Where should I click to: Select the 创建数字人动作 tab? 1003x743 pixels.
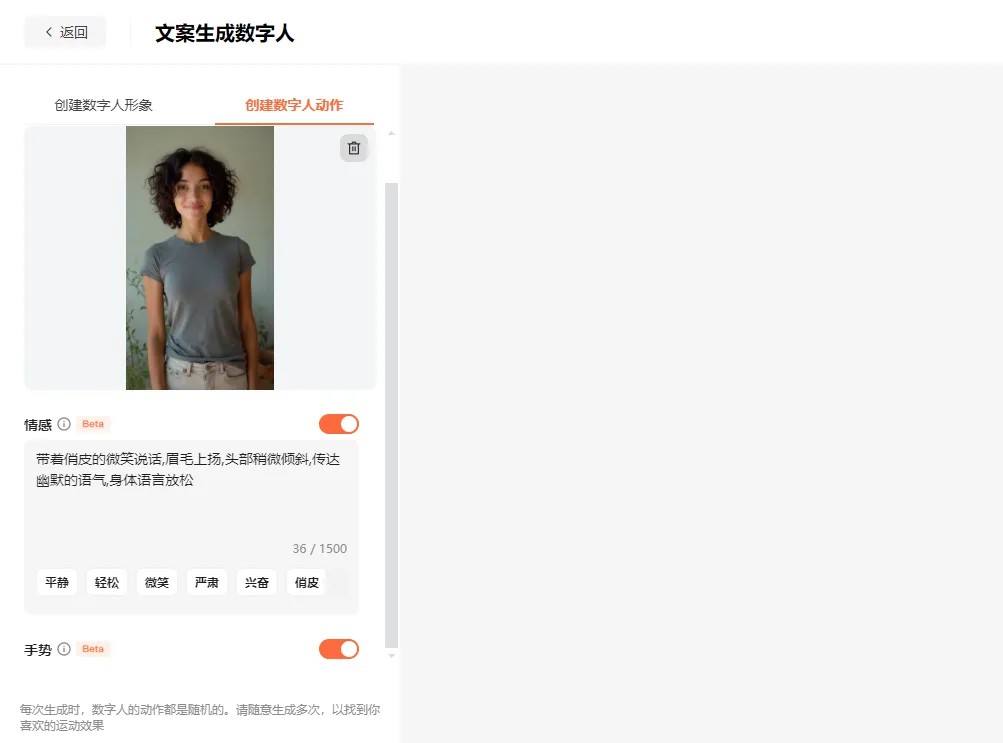pos(294,105)
